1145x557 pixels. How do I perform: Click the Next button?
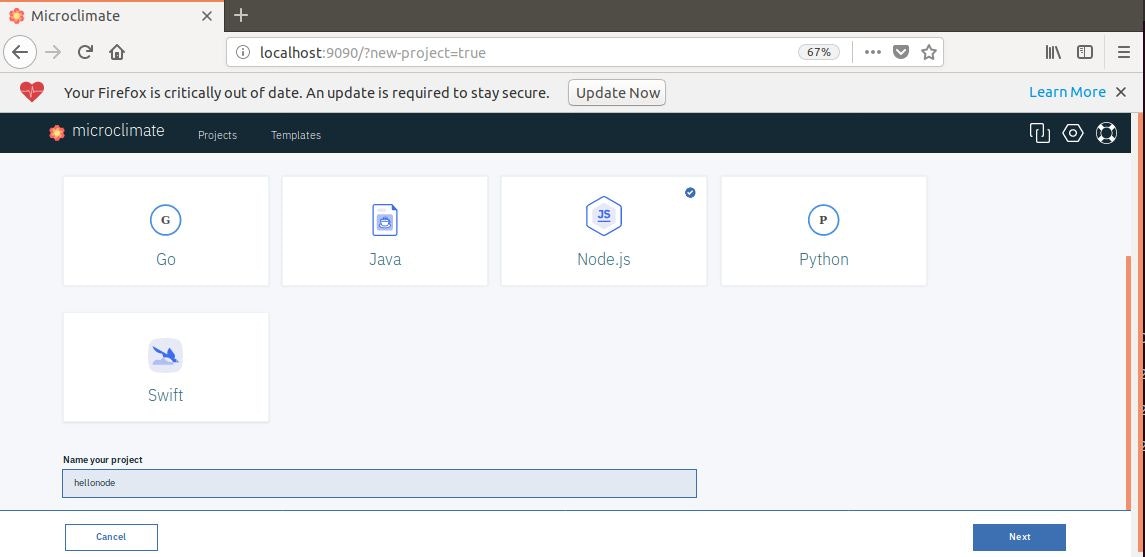[x=1019, y=537]
